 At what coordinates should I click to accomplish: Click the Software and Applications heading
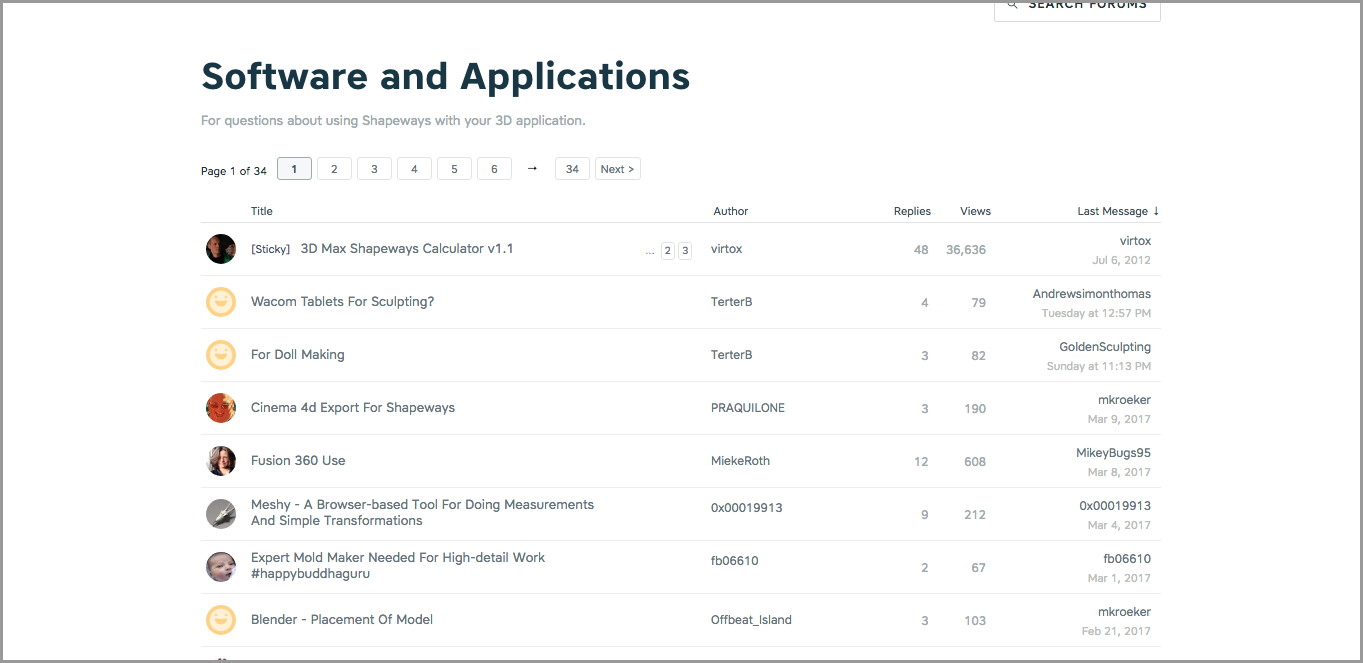[445, 76]
